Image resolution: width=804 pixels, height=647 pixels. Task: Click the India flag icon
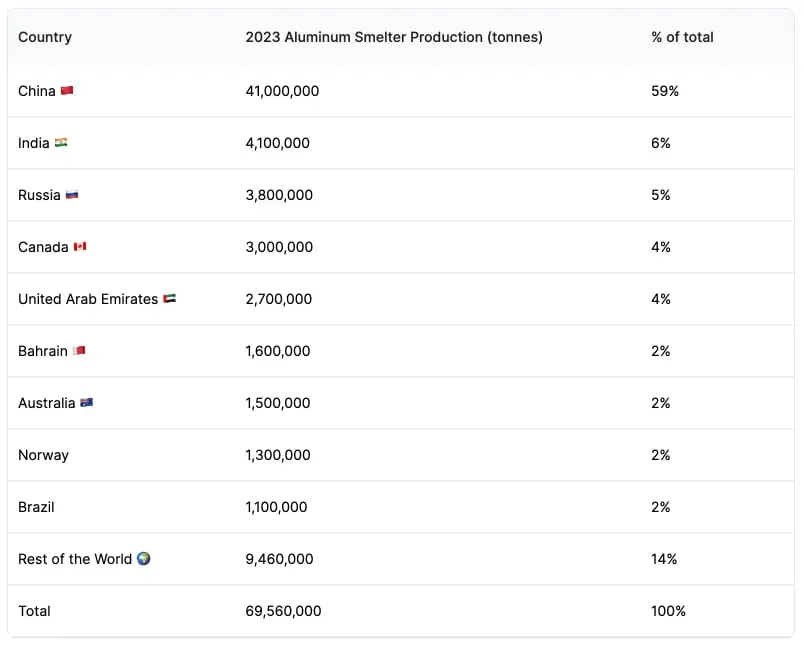(61, 143)
